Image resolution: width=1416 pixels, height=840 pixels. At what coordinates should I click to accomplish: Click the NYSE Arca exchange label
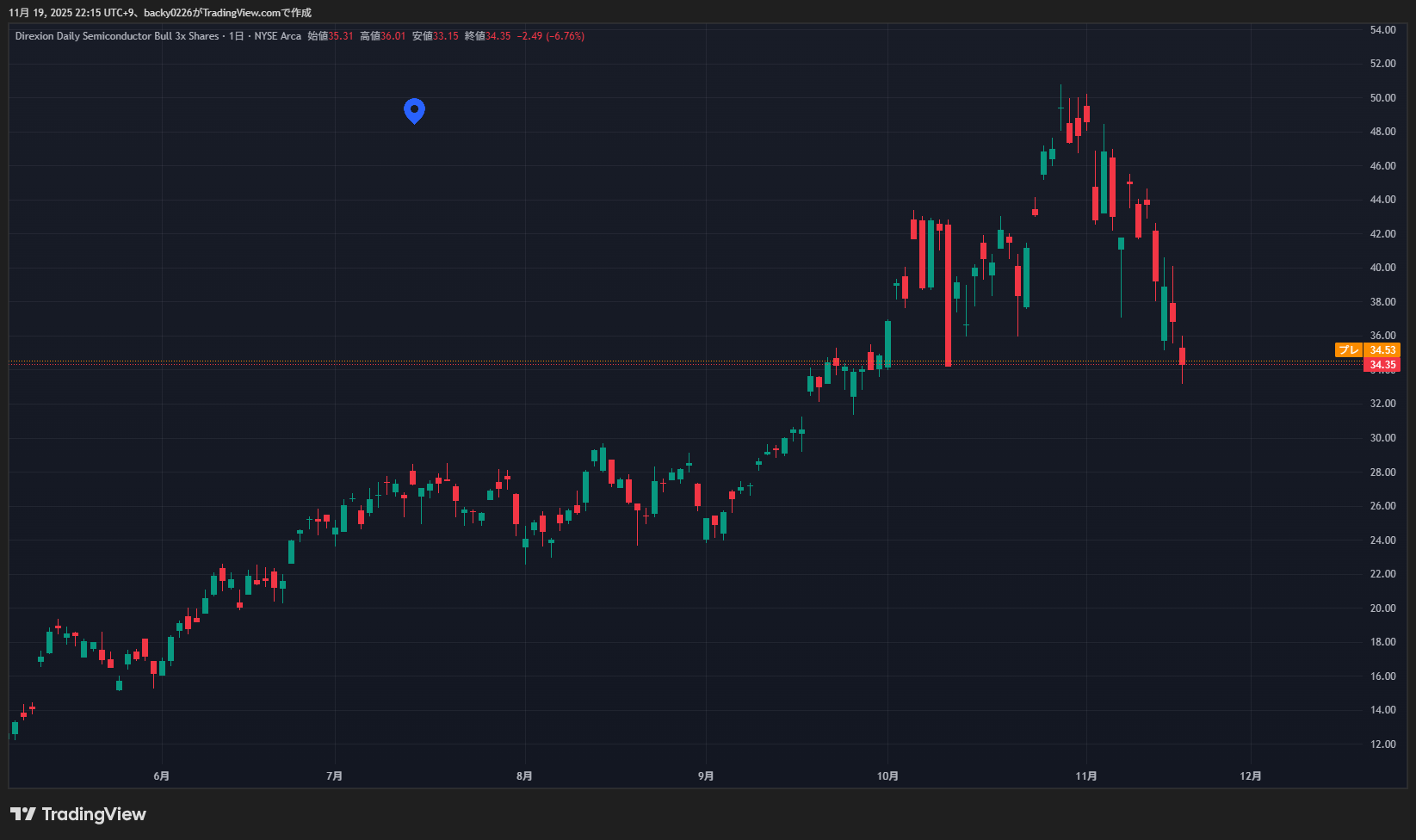pyautogui.click(x=277, y=36)
